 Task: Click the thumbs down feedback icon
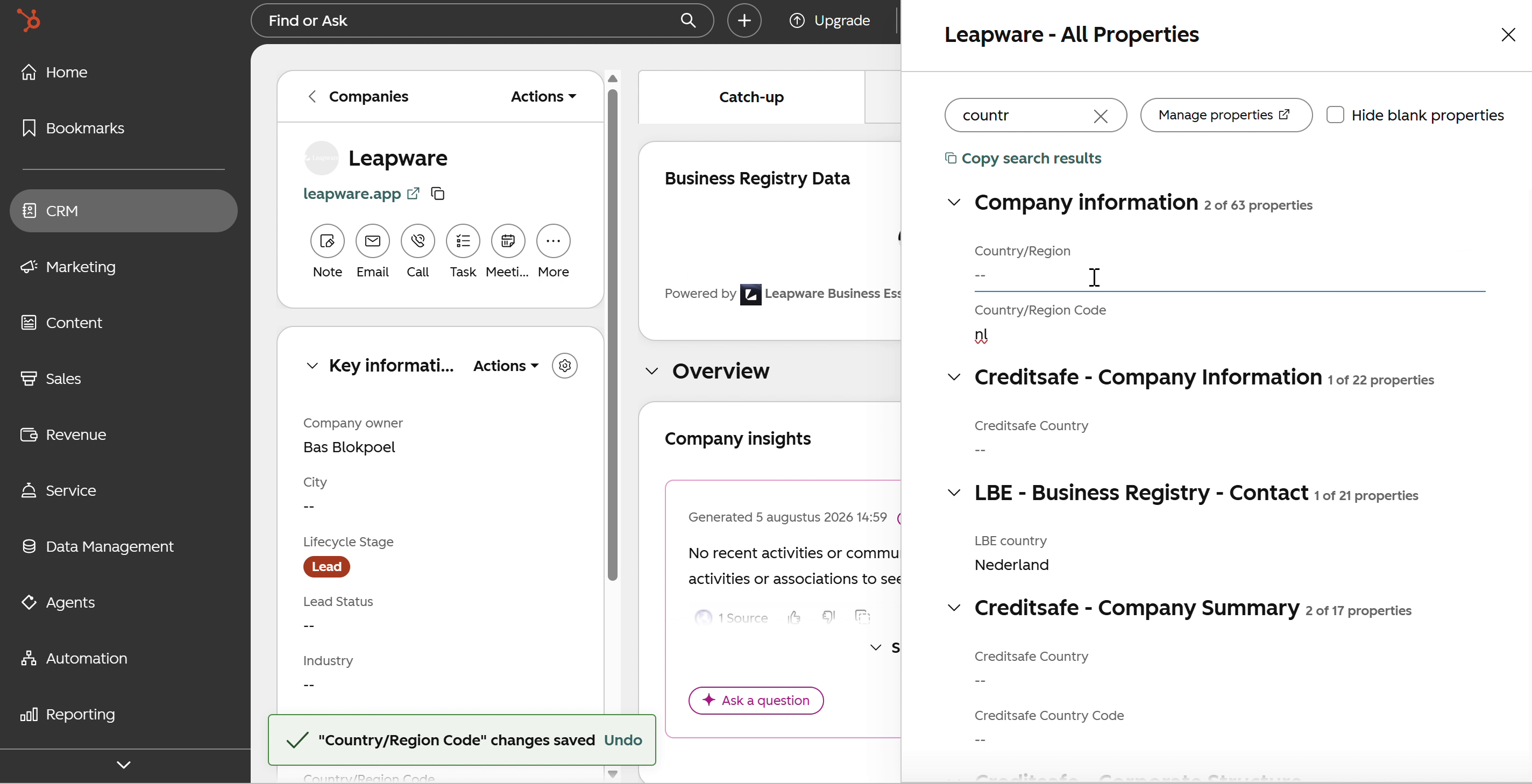click(x=828, y=617)
